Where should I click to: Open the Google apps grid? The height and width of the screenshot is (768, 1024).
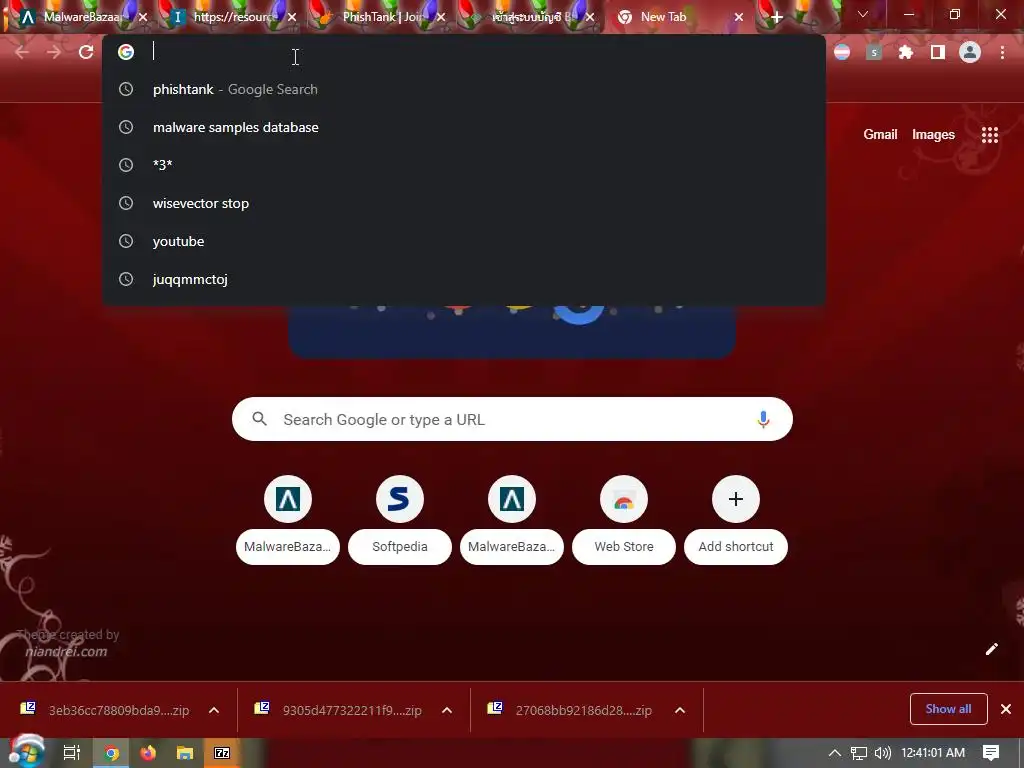click(990, 135)
